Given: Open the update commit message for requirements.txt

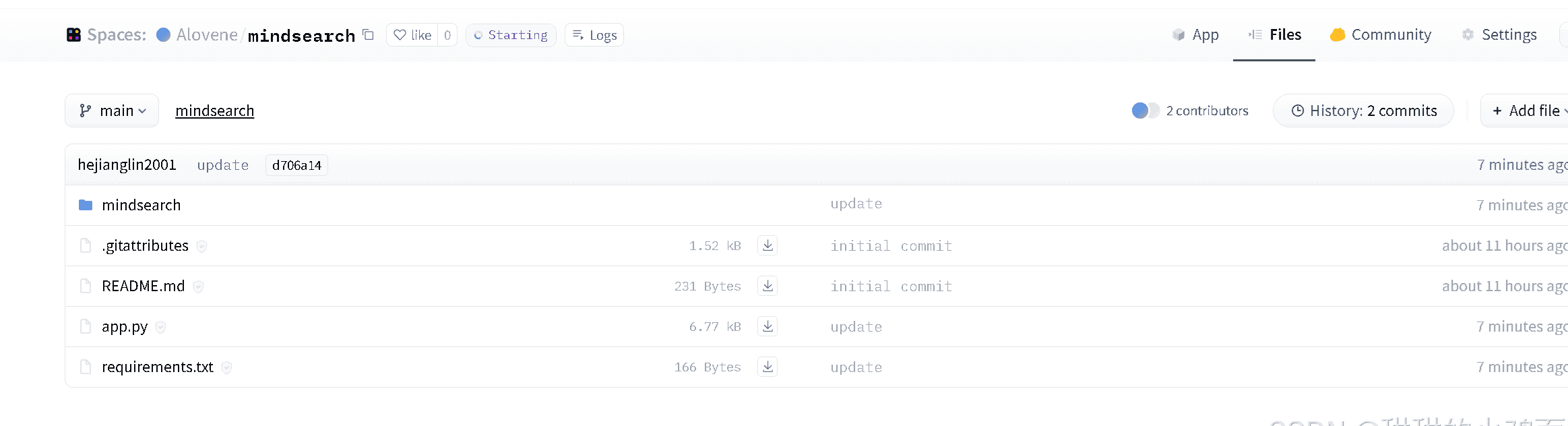Looking at the screenshot, I should coord(856,367).
